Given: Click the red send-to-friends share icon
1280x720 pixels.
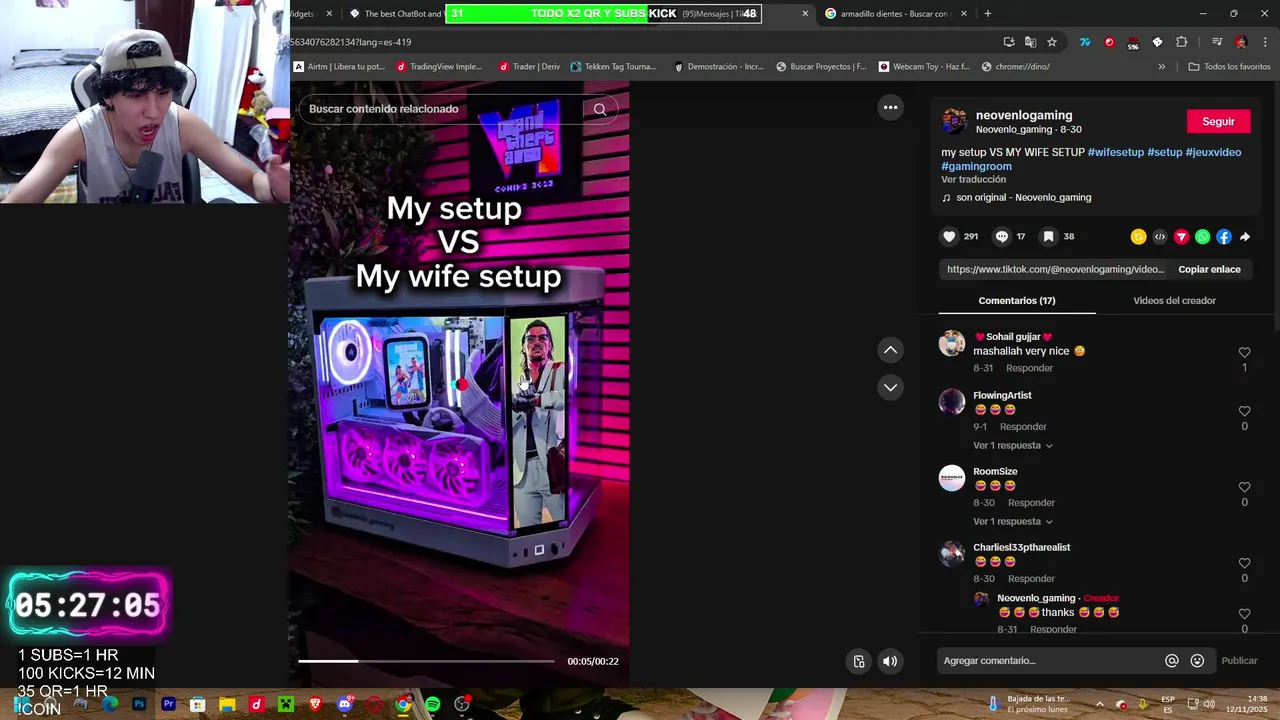Looking at the screenshot, I should coord(1181,237).
